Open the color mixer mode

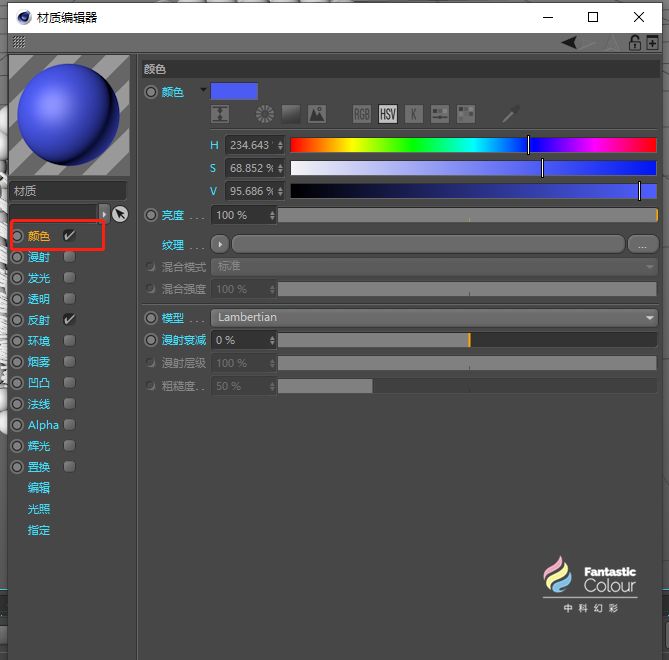click(440, 114)
